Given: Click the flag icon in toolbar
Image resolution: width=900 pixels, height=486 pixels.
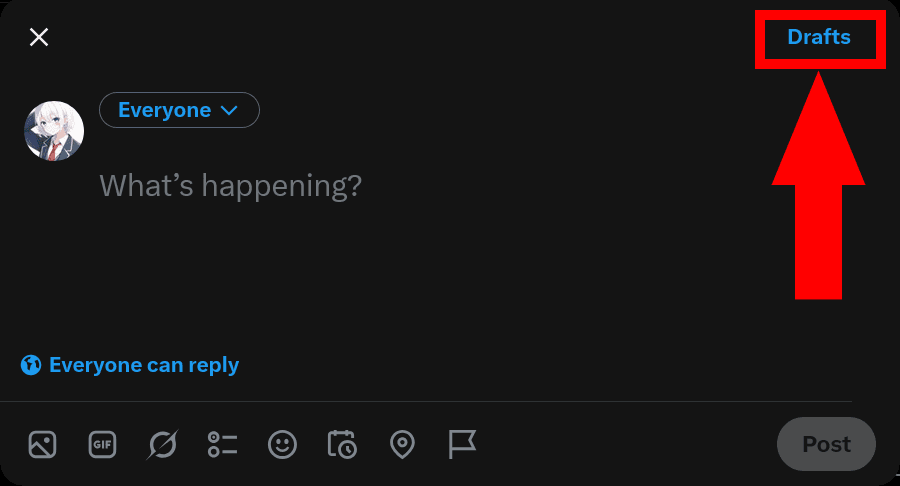Looking at the screenshot, I should coord(462,444).
